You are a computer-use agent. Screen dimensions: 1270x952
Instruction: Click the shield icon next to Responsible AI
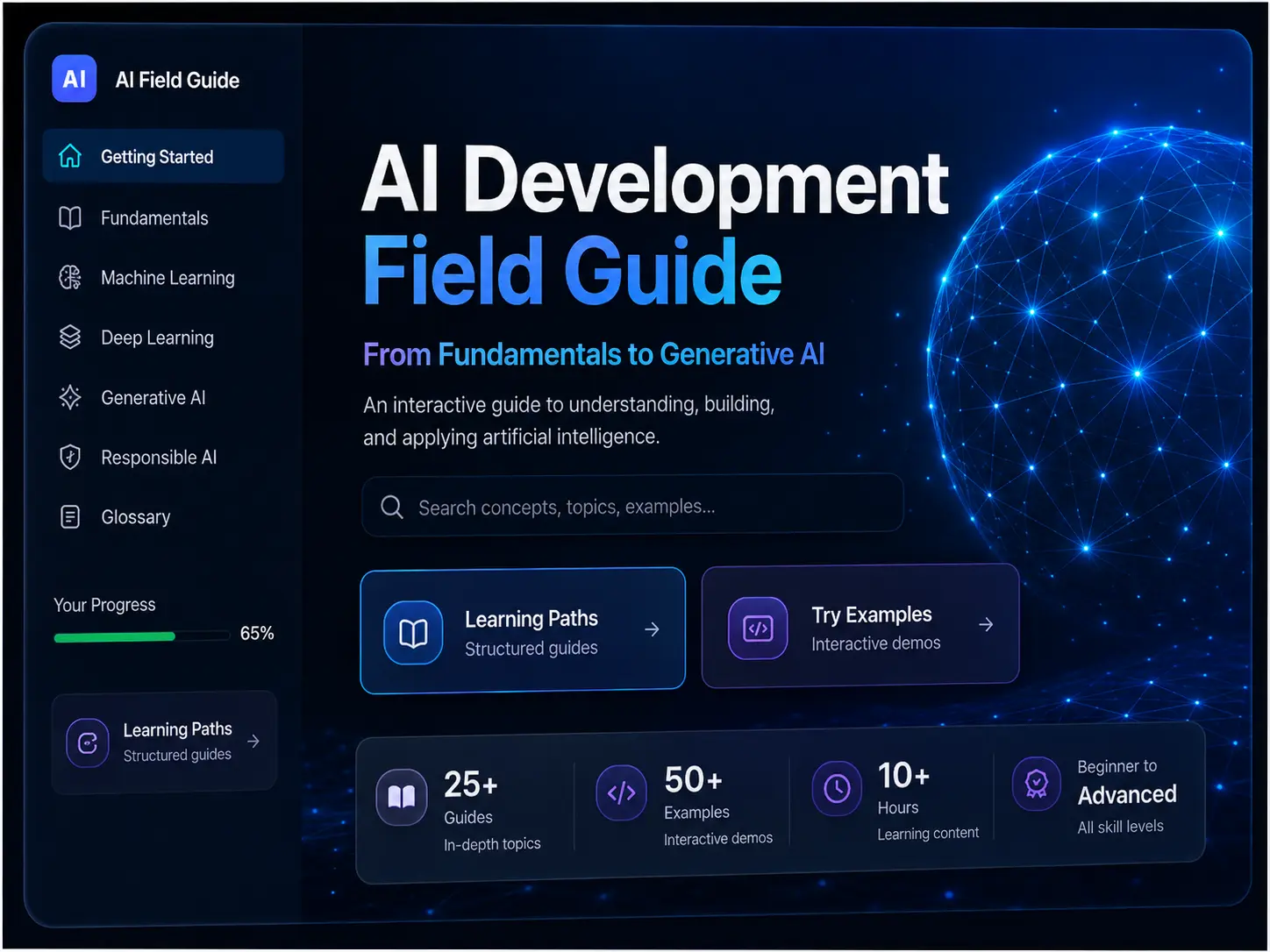coord(70,457)
